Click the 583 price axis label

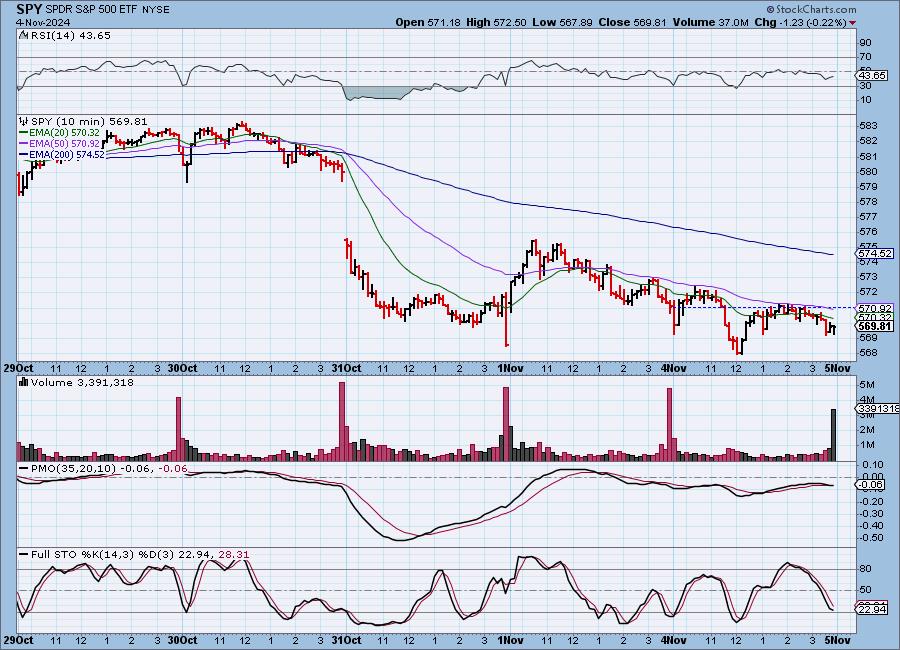868,126
